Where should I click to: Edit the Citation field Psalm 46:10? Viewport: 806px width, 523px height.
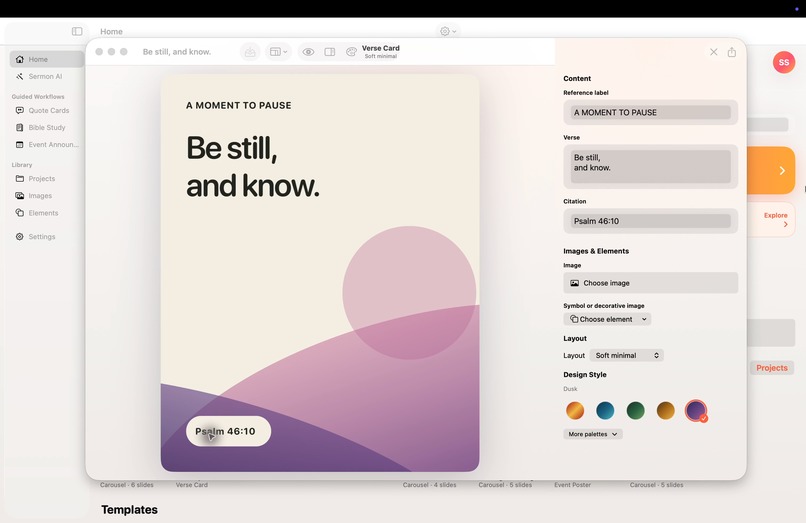(x=651, y=221)
